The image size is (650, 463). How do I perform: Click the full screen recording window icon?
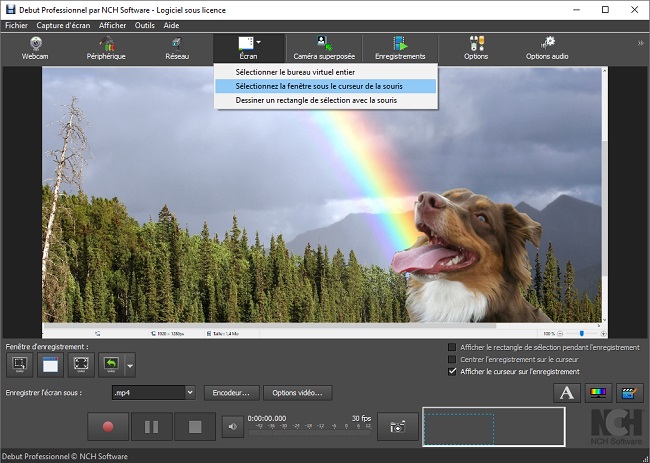(81, 365)
